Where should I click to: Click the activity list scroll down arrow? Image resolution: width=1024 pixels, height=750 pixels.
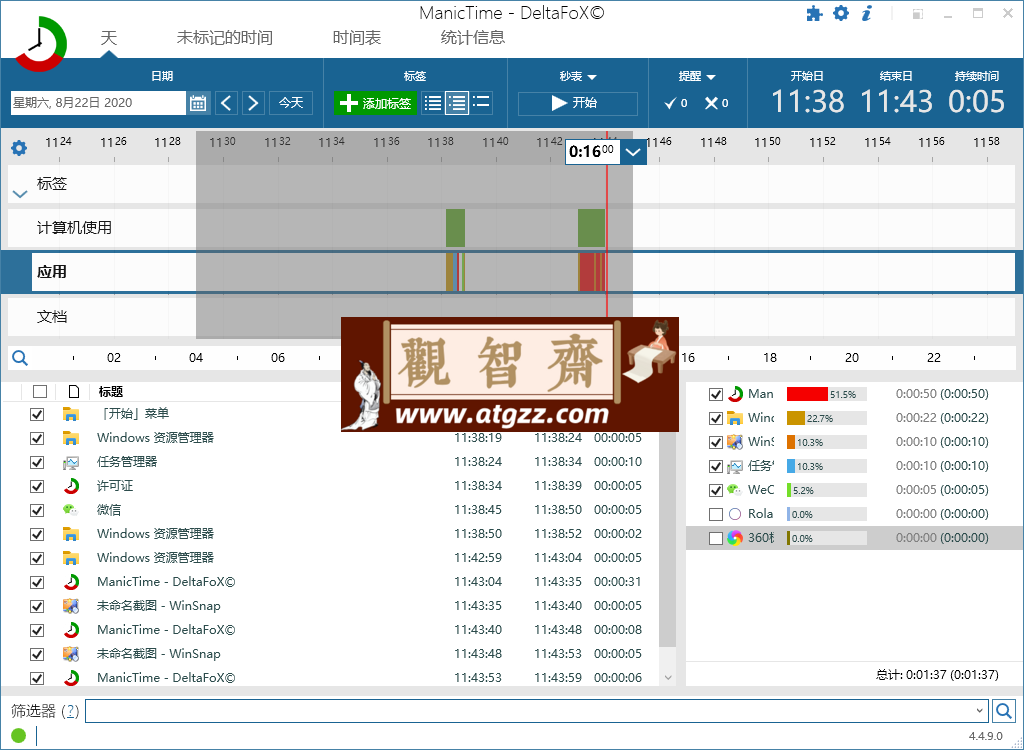tap(667, 677)
